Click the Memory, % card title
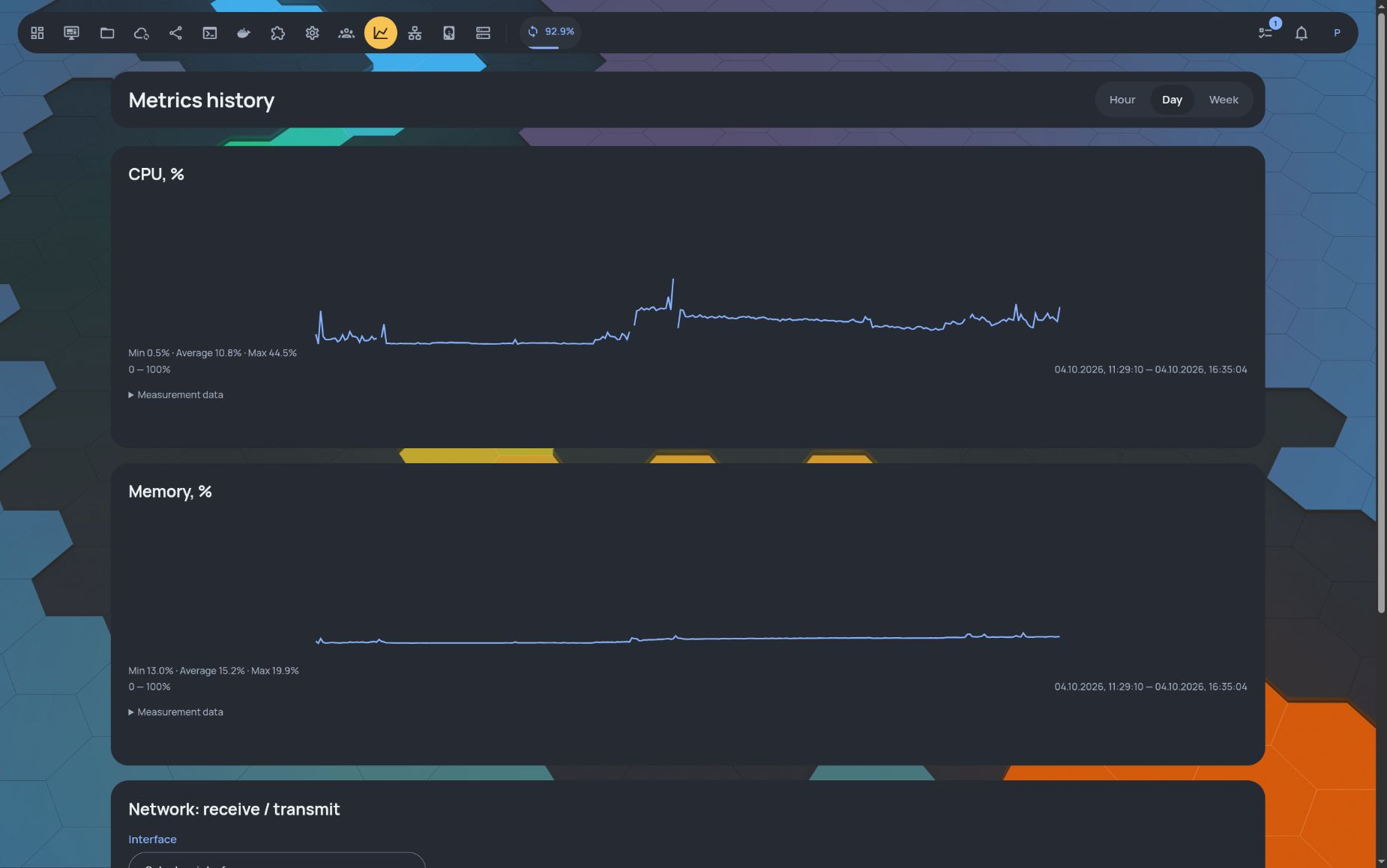 click(170, 492)
